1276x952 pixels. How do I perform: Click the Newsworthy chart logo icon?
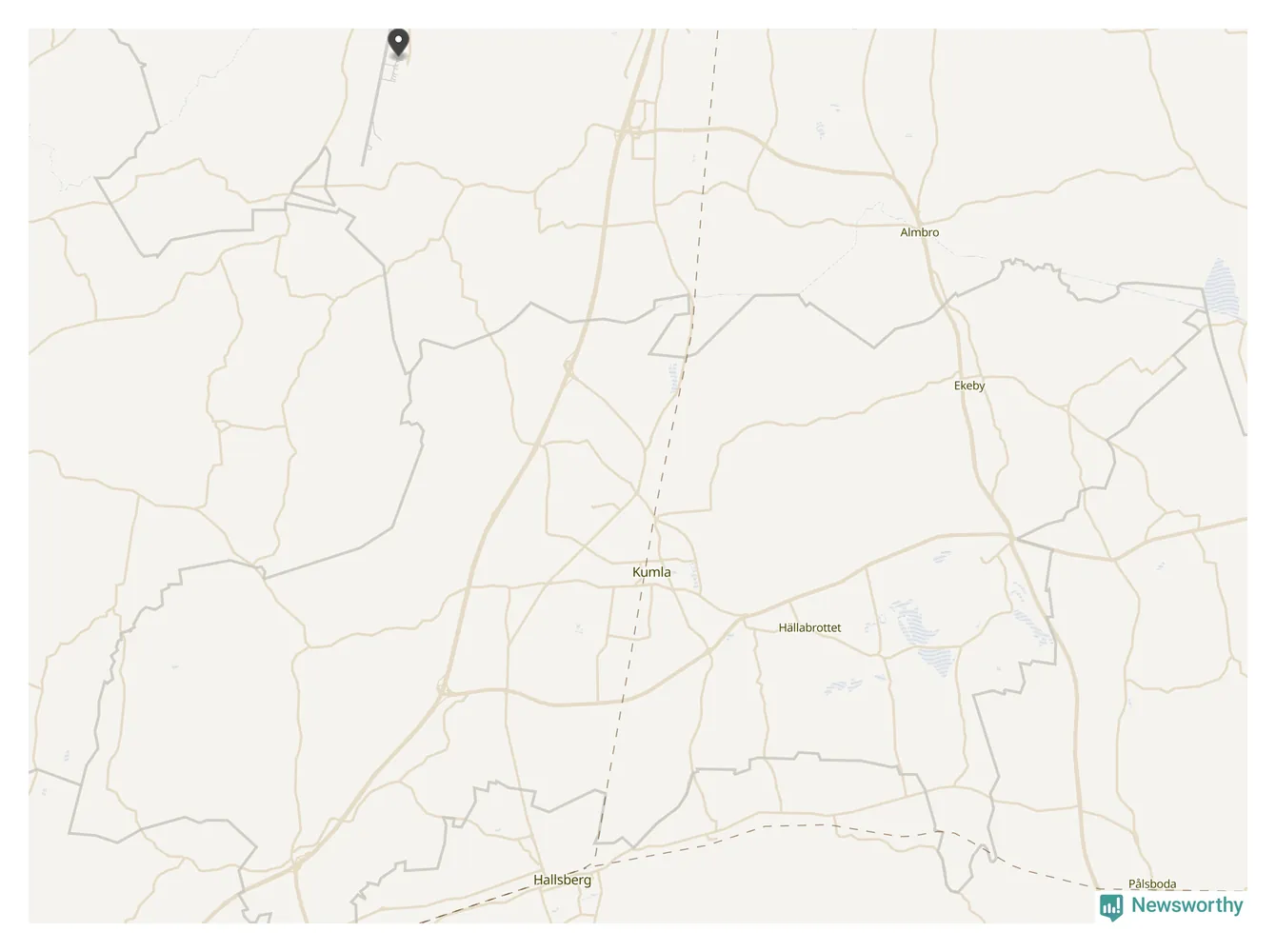coord(1111,907)
